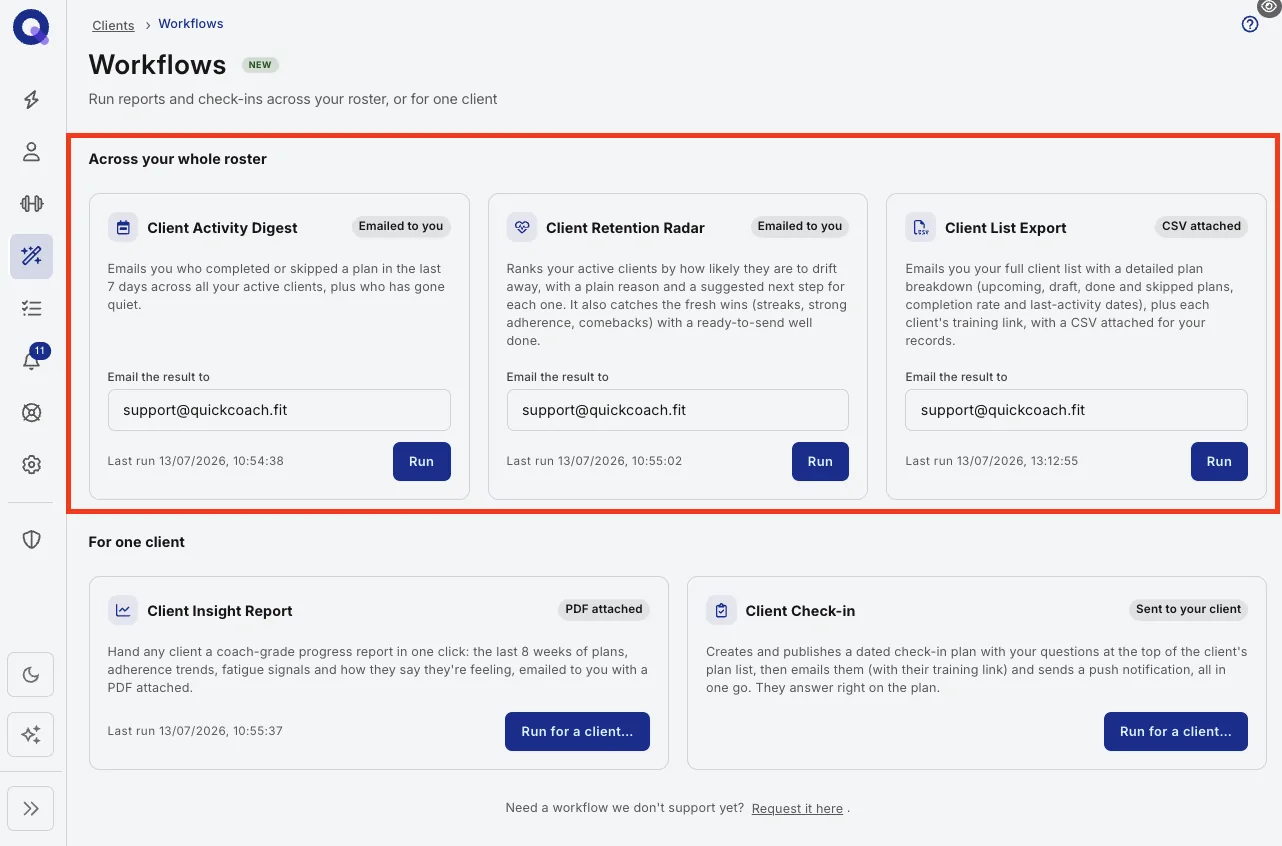
Task: Open the Request it here link
Action: (797, 809)
